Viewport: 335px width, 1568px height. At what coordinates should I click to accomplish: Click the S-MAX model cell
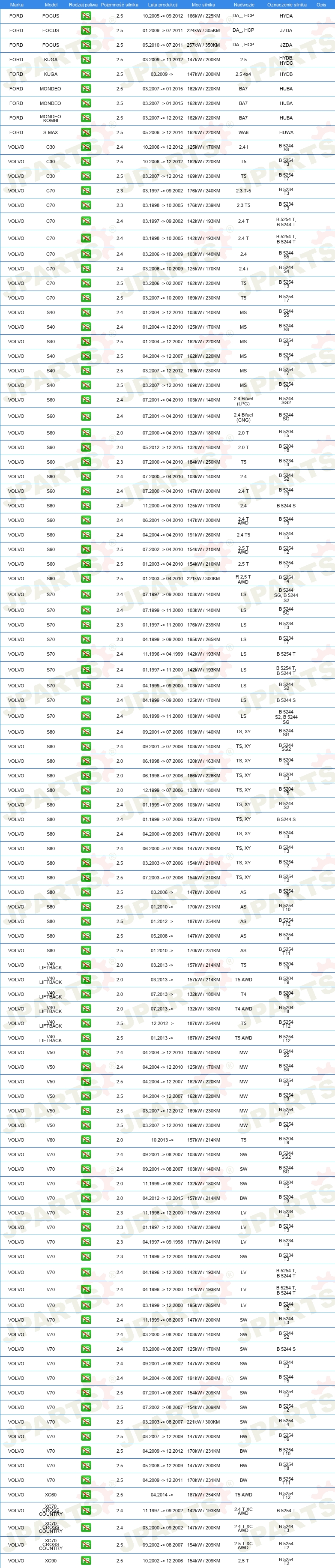(51, 132)
